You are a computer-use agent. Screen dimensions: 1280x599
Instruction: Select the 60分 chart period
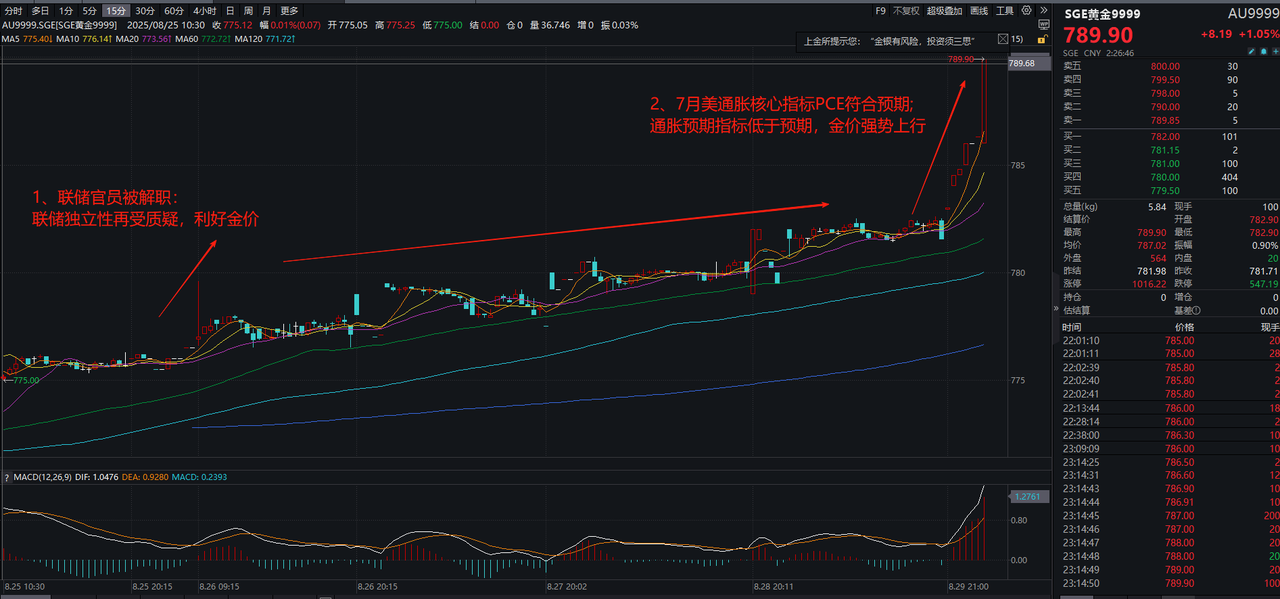click(173, 11)
